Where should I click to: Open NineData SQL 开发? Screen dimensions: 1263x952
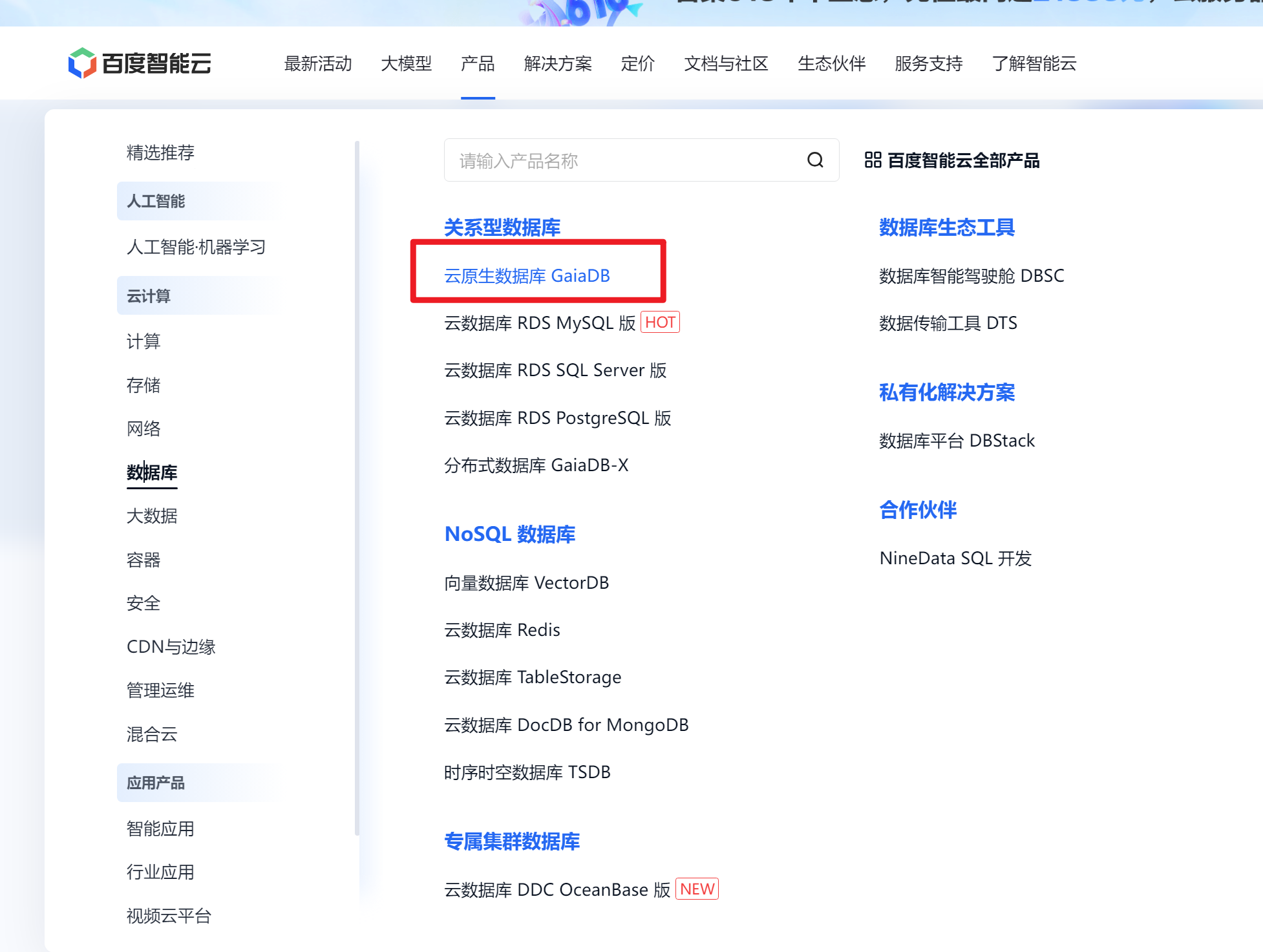pos(955,558)
